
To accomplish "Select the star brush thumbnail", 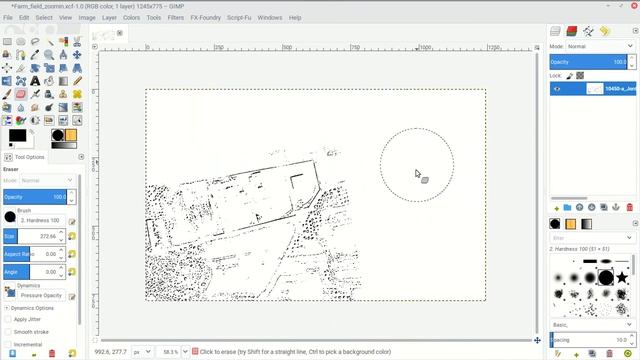I will (x=622, y=278).
